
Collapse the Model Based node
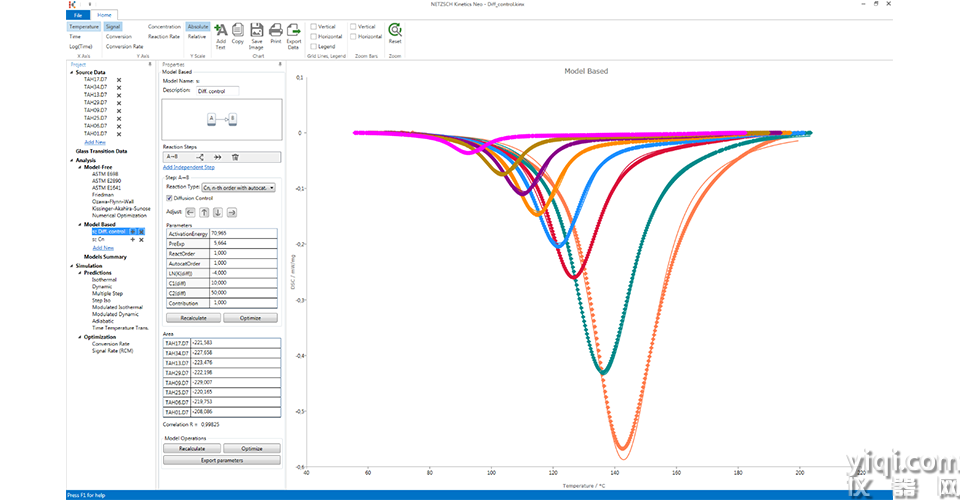click(x=80, y=225)
